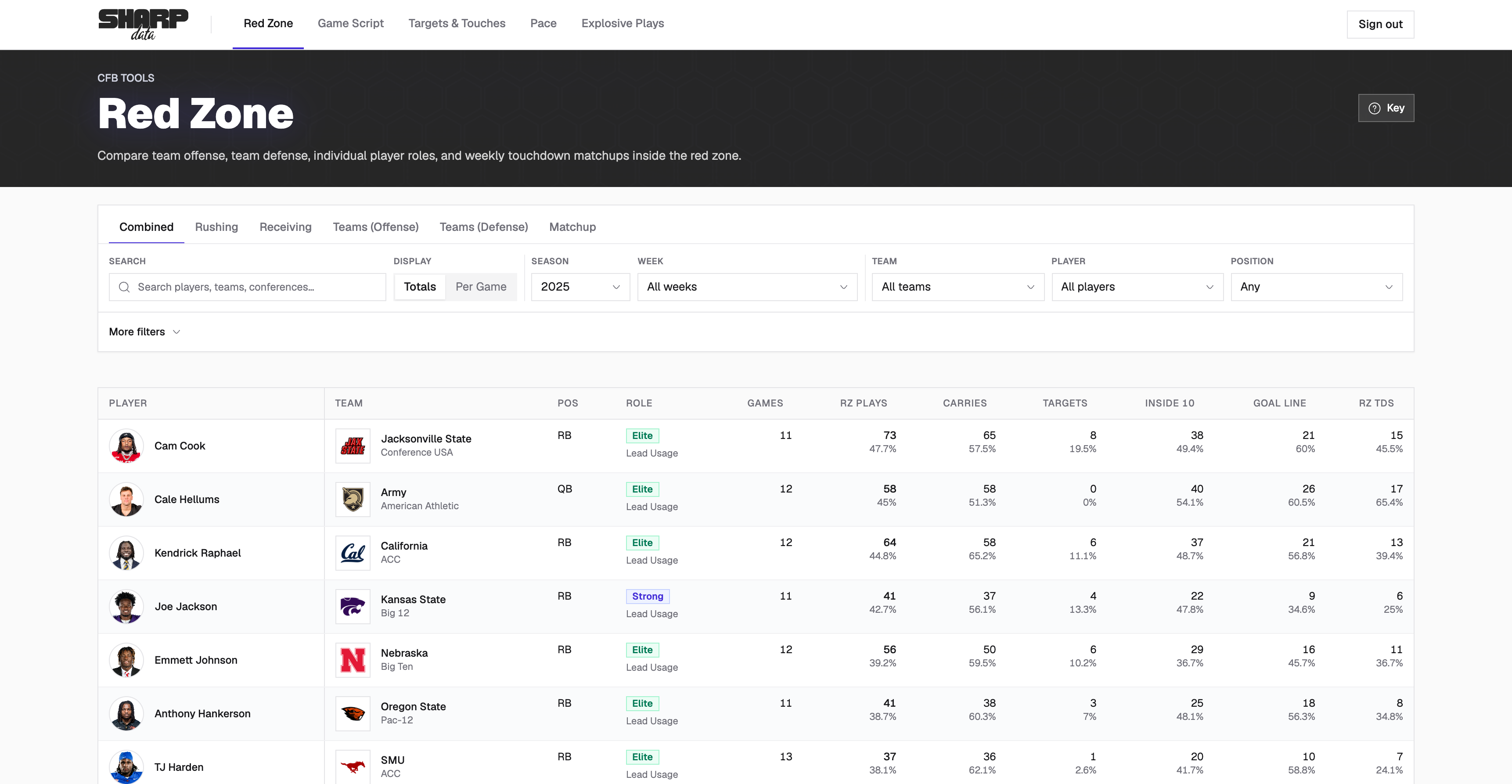Viewport: 1512px width, 784px height.
Task: Click Cam Cook's player avatar
Action: (x=126, y=446)
